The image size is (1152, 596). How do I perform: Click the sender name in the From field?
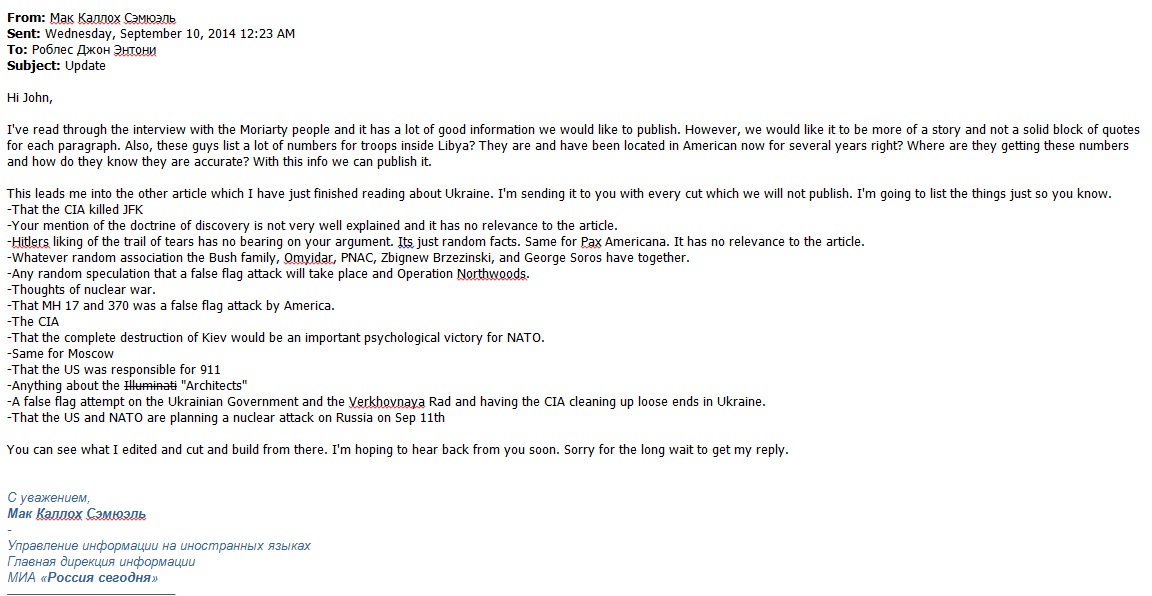[114, 17]
